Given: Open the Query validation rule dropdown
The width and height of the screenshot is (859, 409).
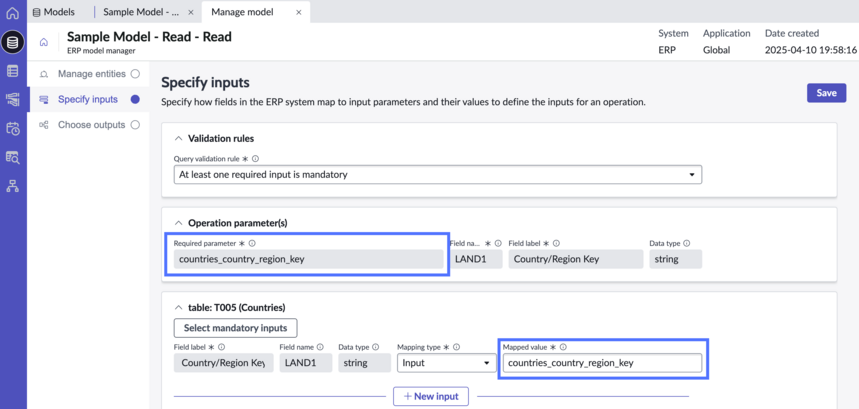Looking at the screenshot, I should click(438, 175).
